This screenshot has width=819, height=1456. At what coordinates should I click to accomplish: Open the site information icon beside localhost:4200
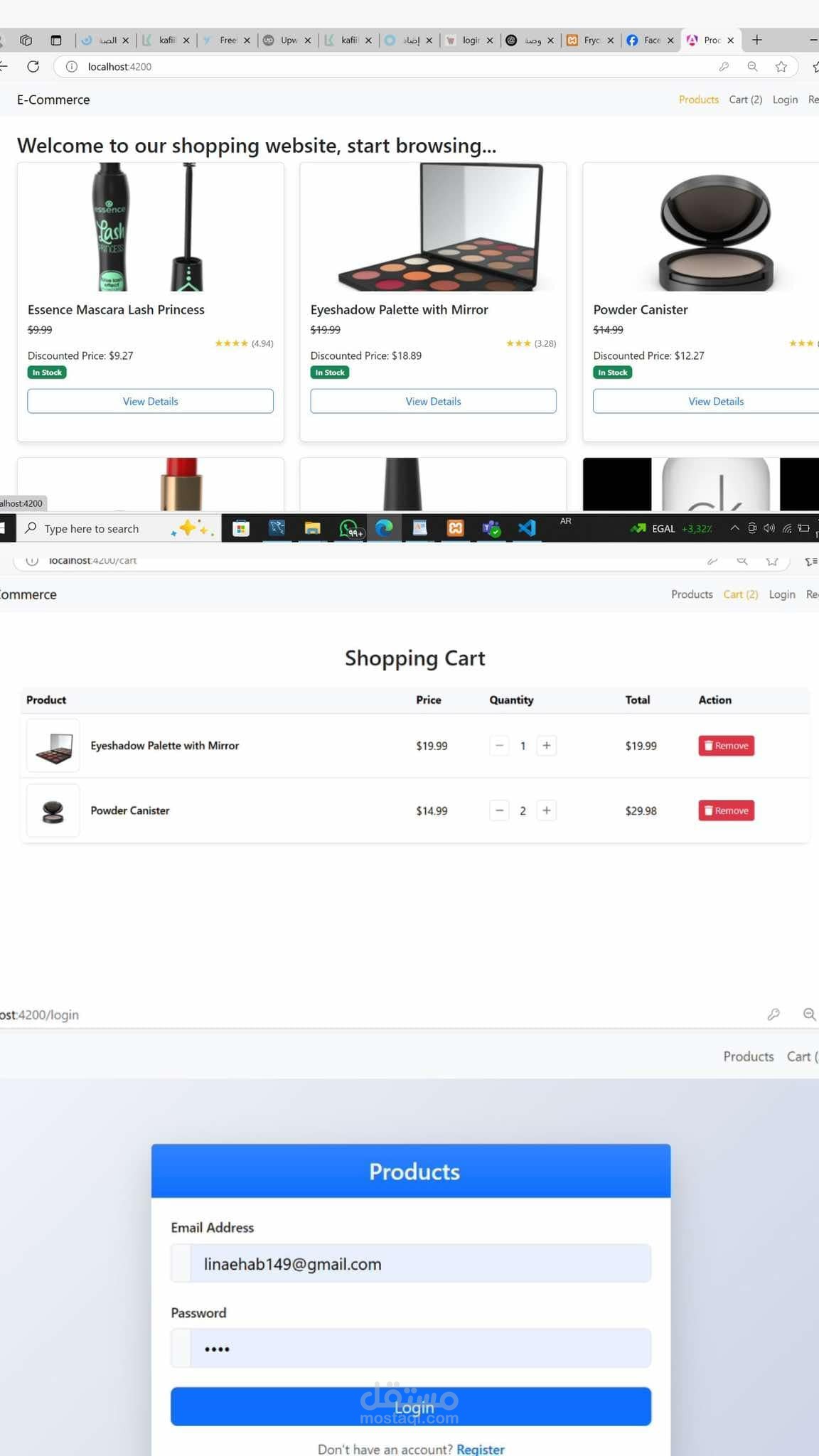[72, 67]
